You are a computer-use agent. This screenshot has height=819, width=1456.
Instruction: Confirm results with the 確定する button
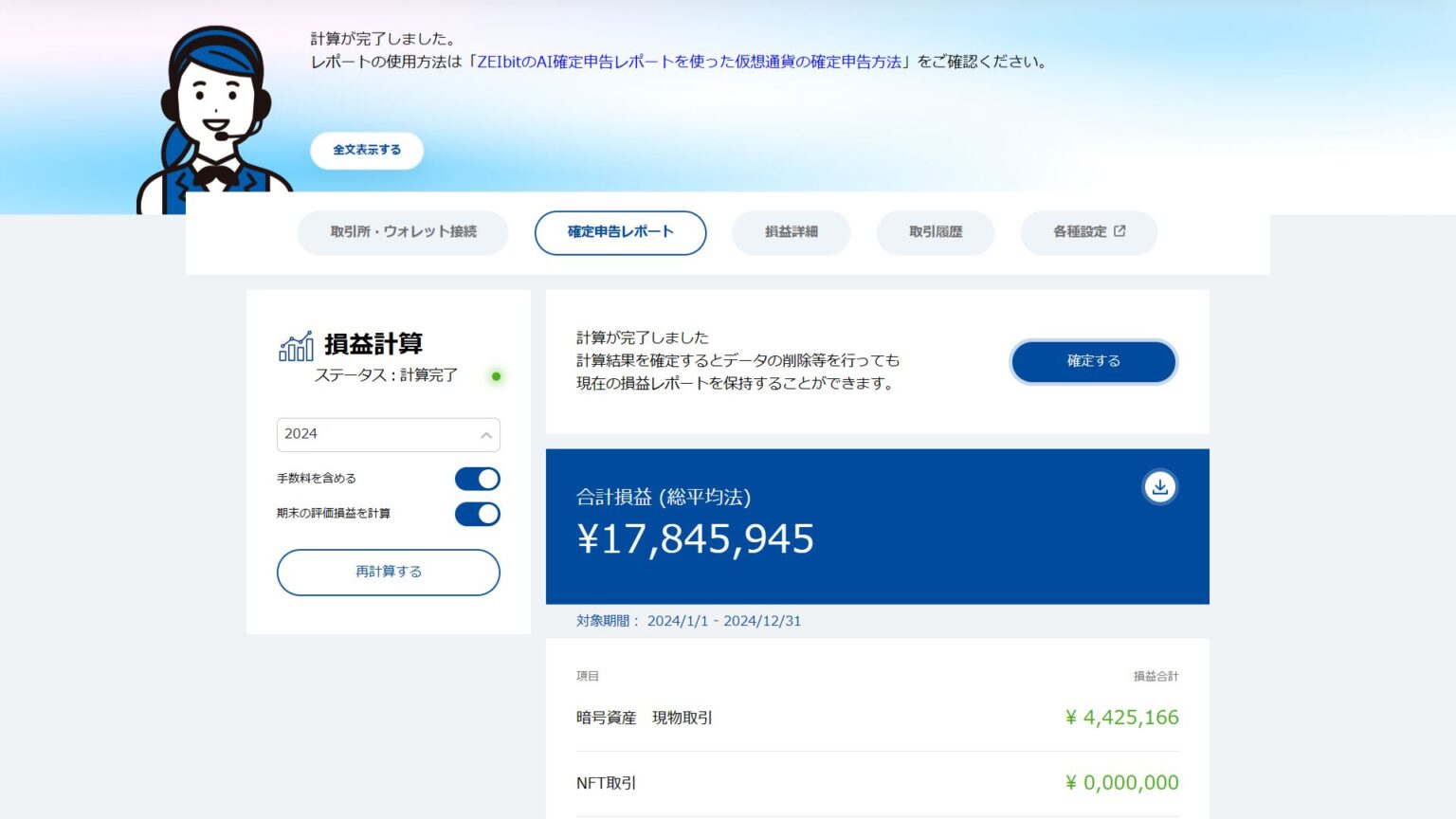pos(1093,361)
